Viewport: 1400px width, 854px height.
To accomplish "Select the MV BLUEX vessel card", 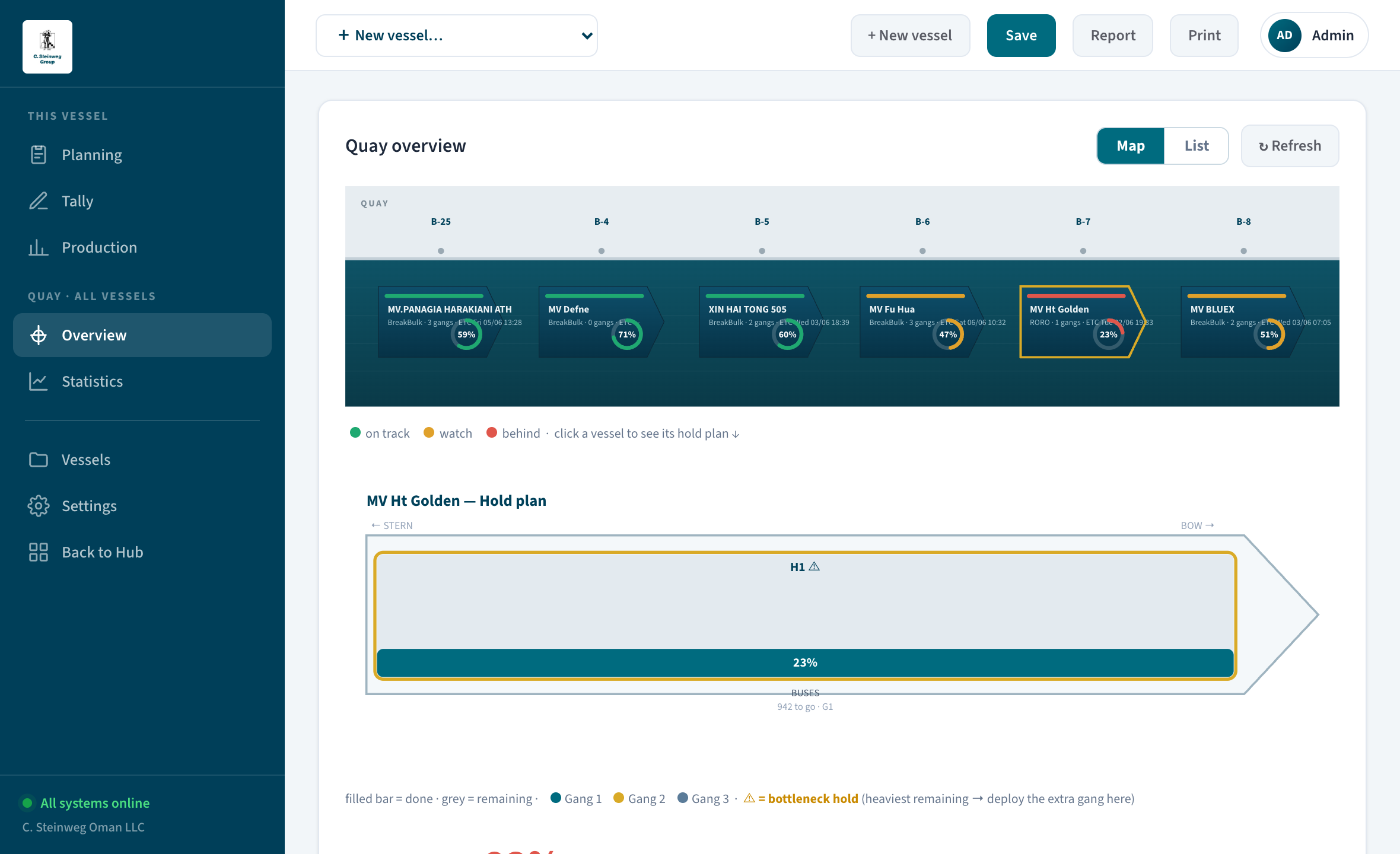I will (x=1242, y=322).
